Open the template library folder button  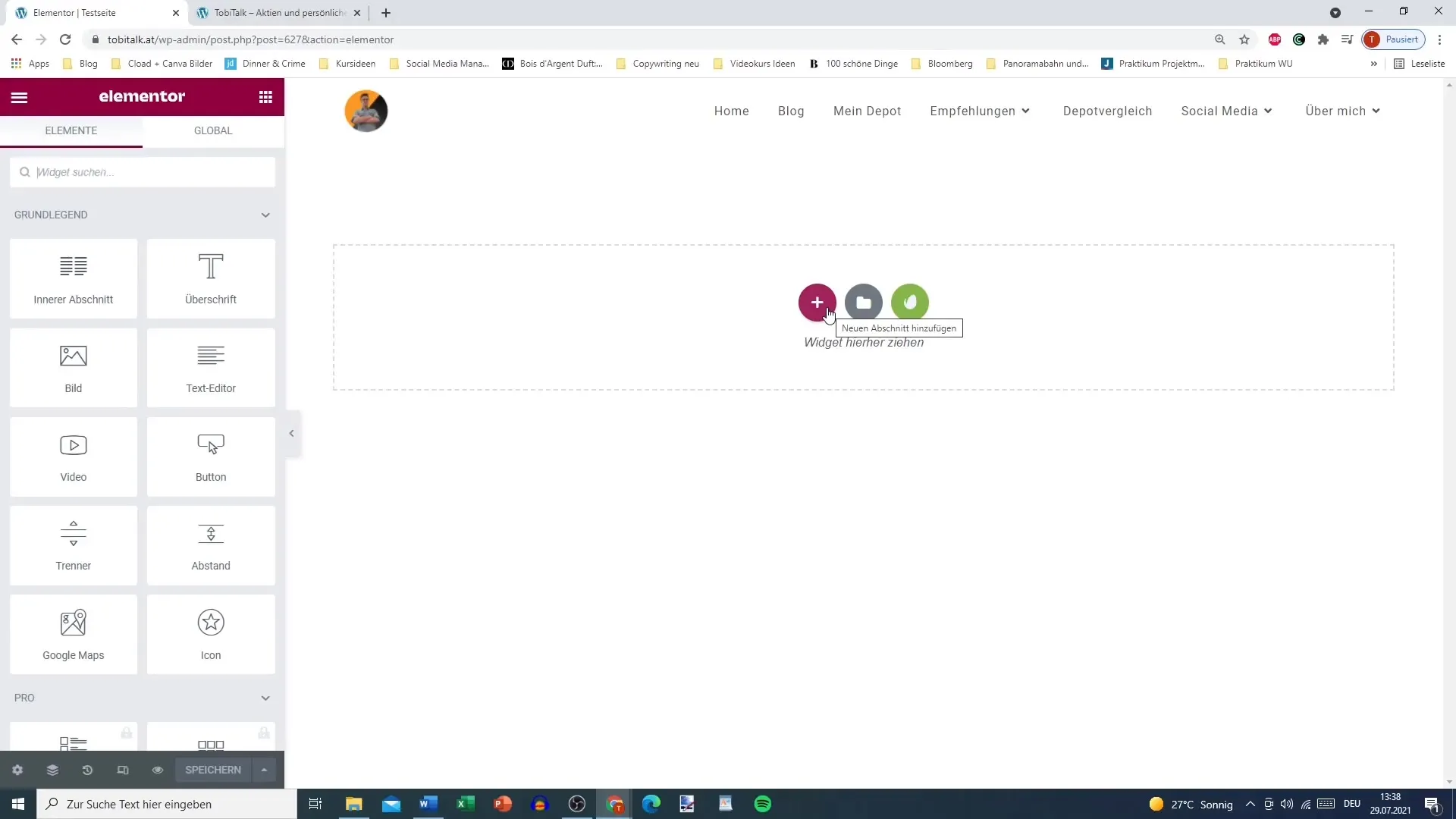pos(864,303)
